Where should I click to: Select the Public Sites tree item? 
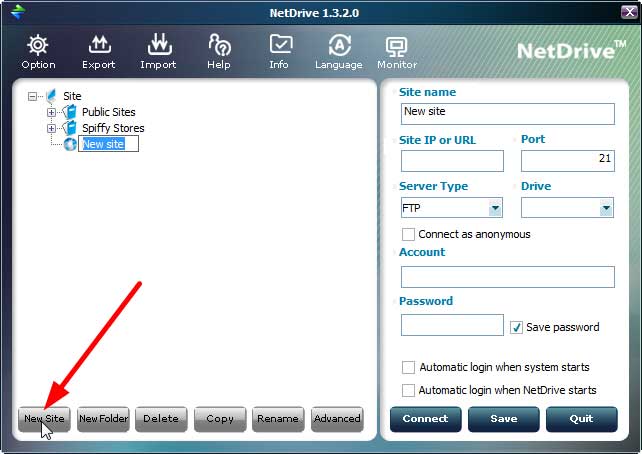click(x=109, y=112)
